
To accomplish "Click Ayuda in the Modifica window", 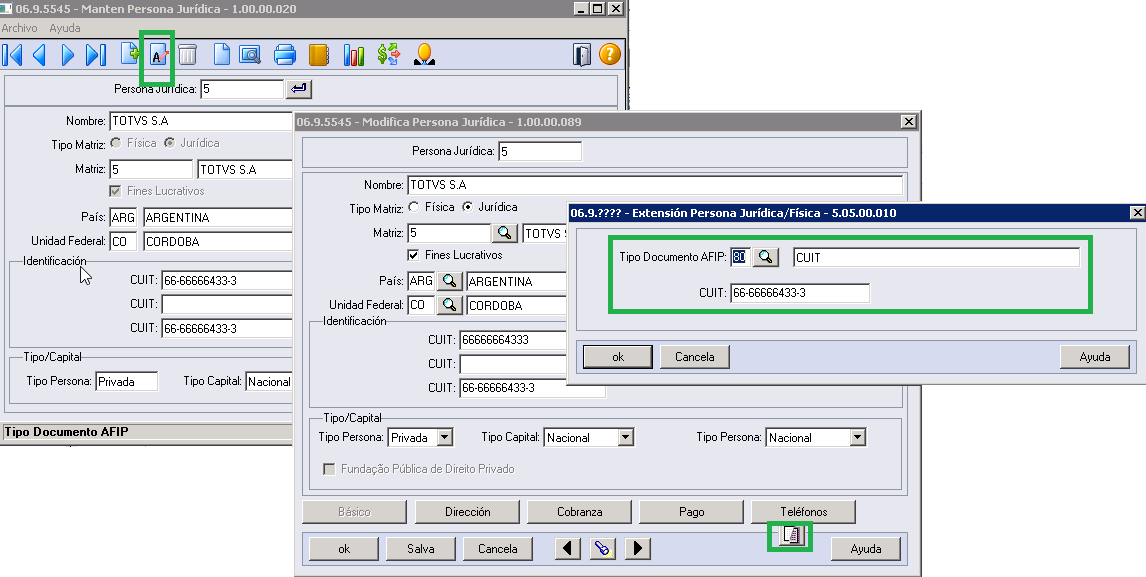I will (866, 548).
